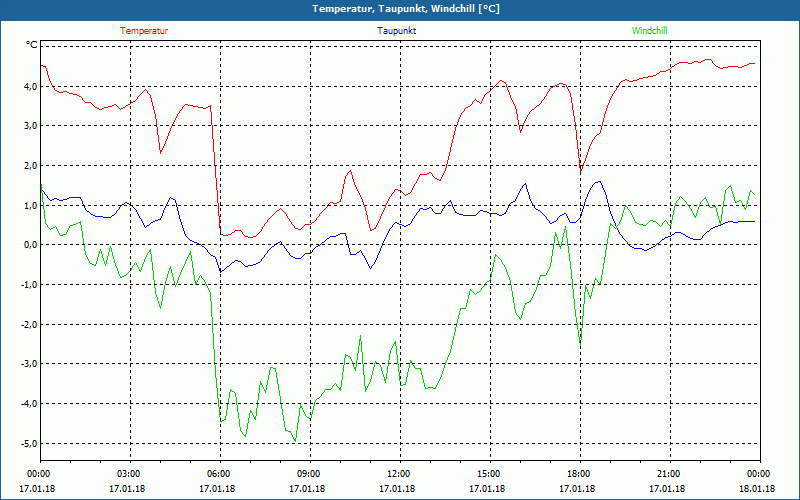Click the 17.01.18 date under 12:00
The width and height of the screenshot is (800, 500).
point(397,488)
